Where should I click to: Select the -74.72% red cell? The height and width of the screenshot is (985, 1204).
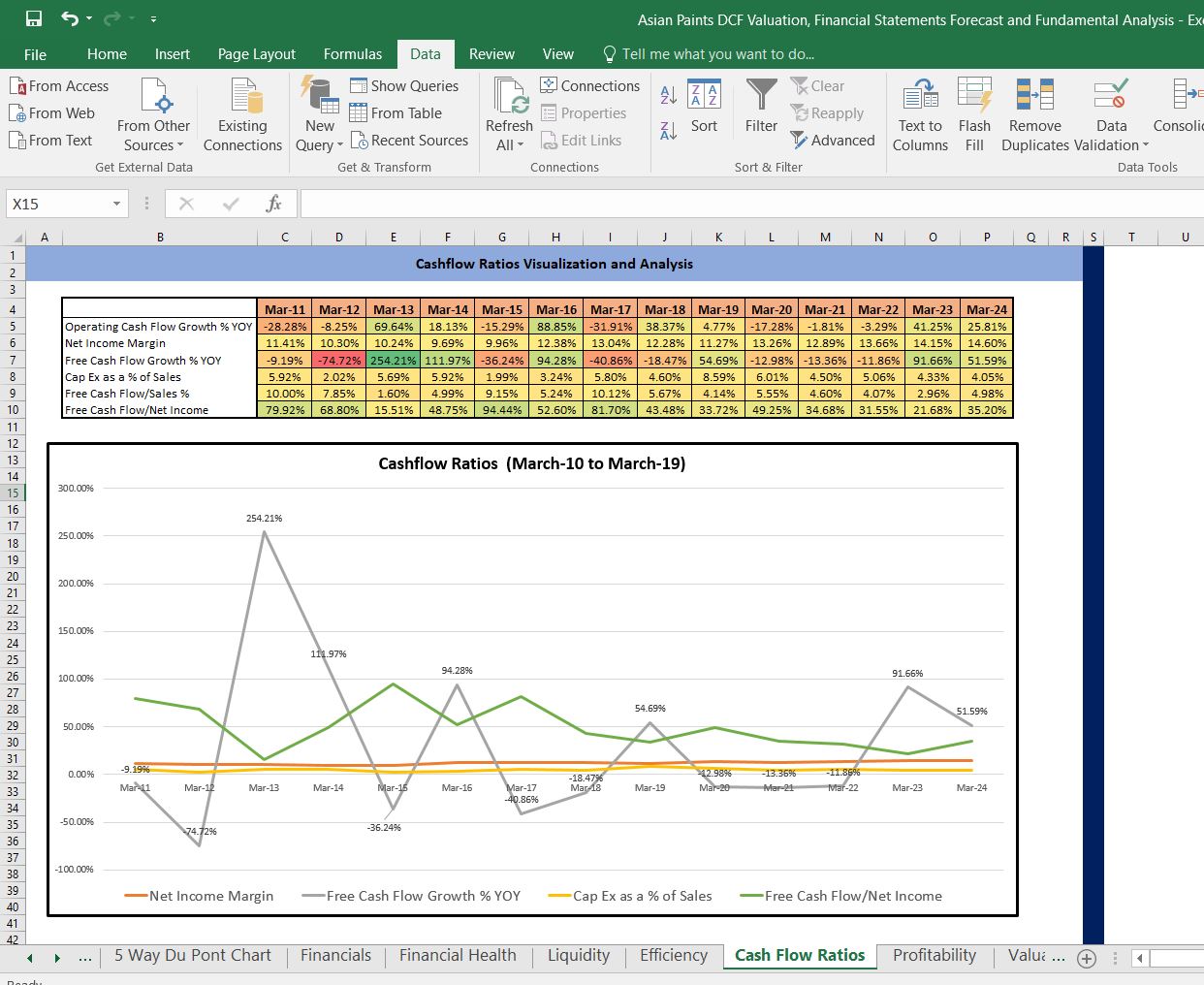point(338,360)
